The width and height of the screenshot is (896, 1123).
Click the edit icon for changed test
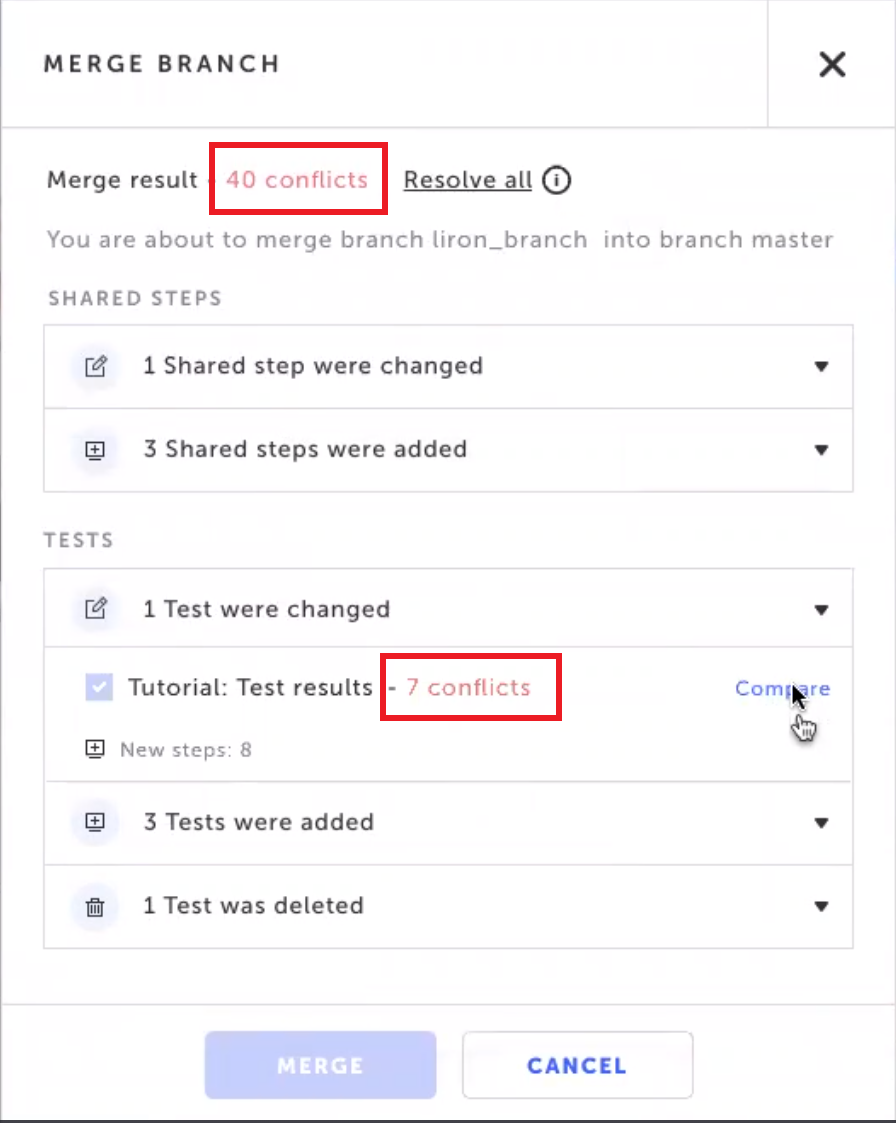click(x=95, y=609)
